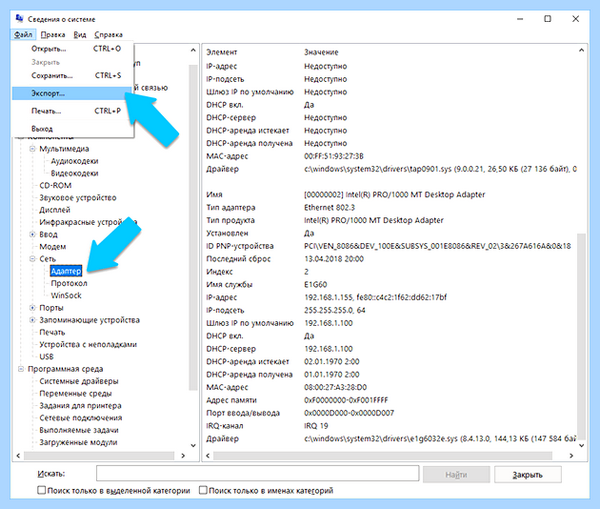Select the Дисплей tree item
Viewport: 600px width, 509px height.
click(55, 210)
